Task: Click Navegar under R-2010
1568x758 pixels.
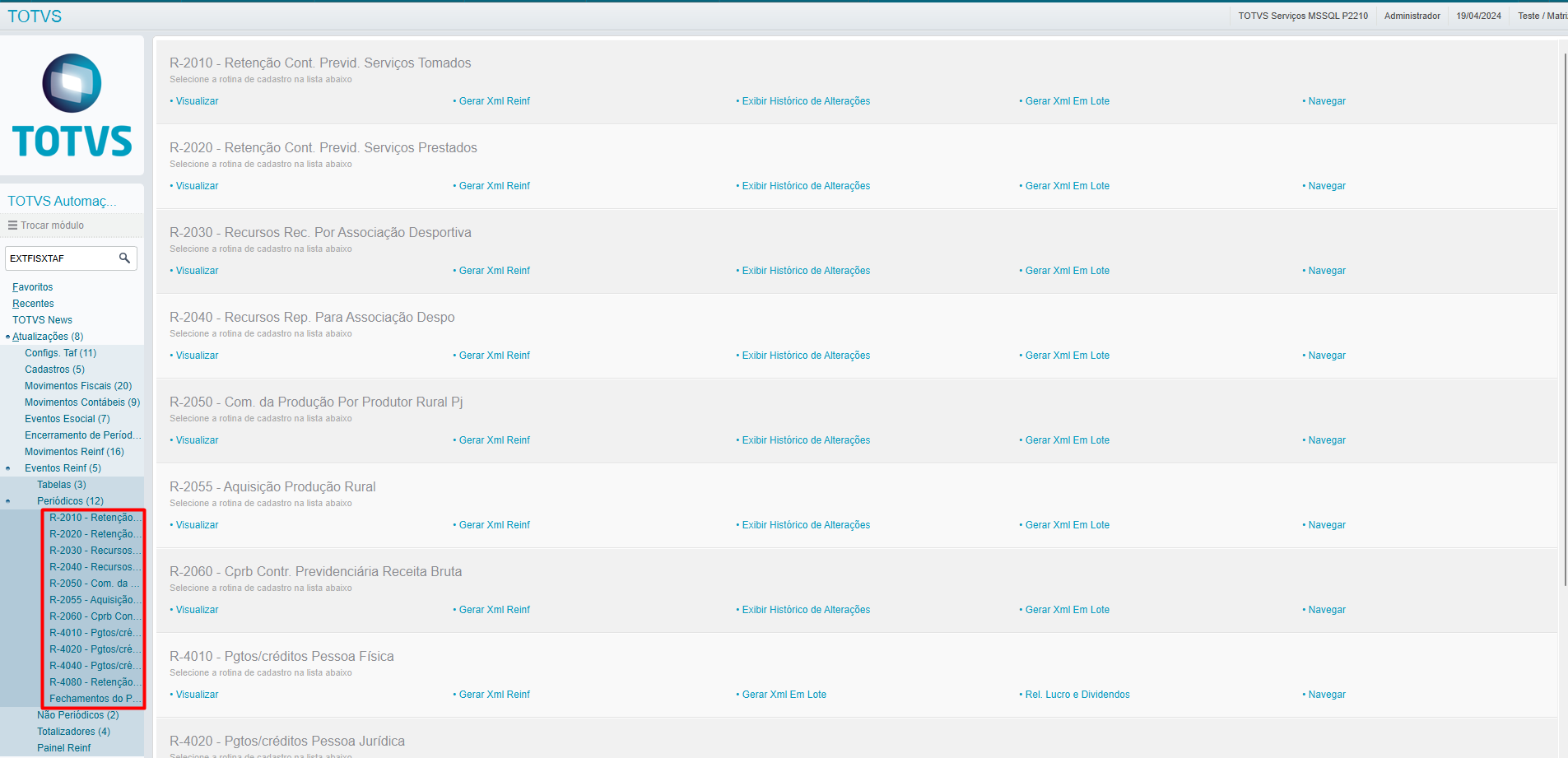Action: 1327,101
